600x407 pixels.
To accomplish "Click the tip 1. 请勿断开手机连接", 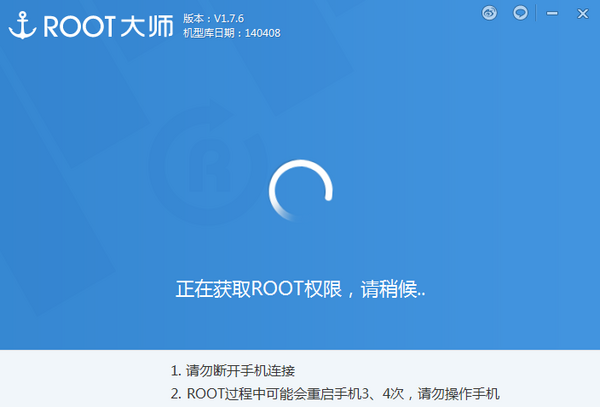I will tap(233, 371).
